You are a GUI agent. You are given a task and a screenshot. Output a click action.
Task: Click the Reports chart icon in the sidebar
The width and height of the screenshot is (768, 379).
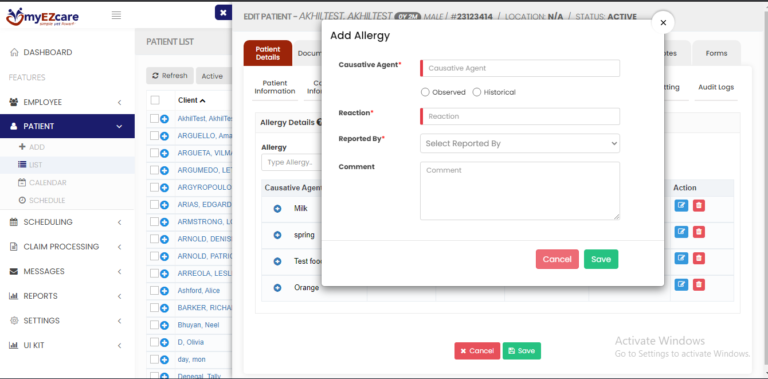click(x=14, y=296)
